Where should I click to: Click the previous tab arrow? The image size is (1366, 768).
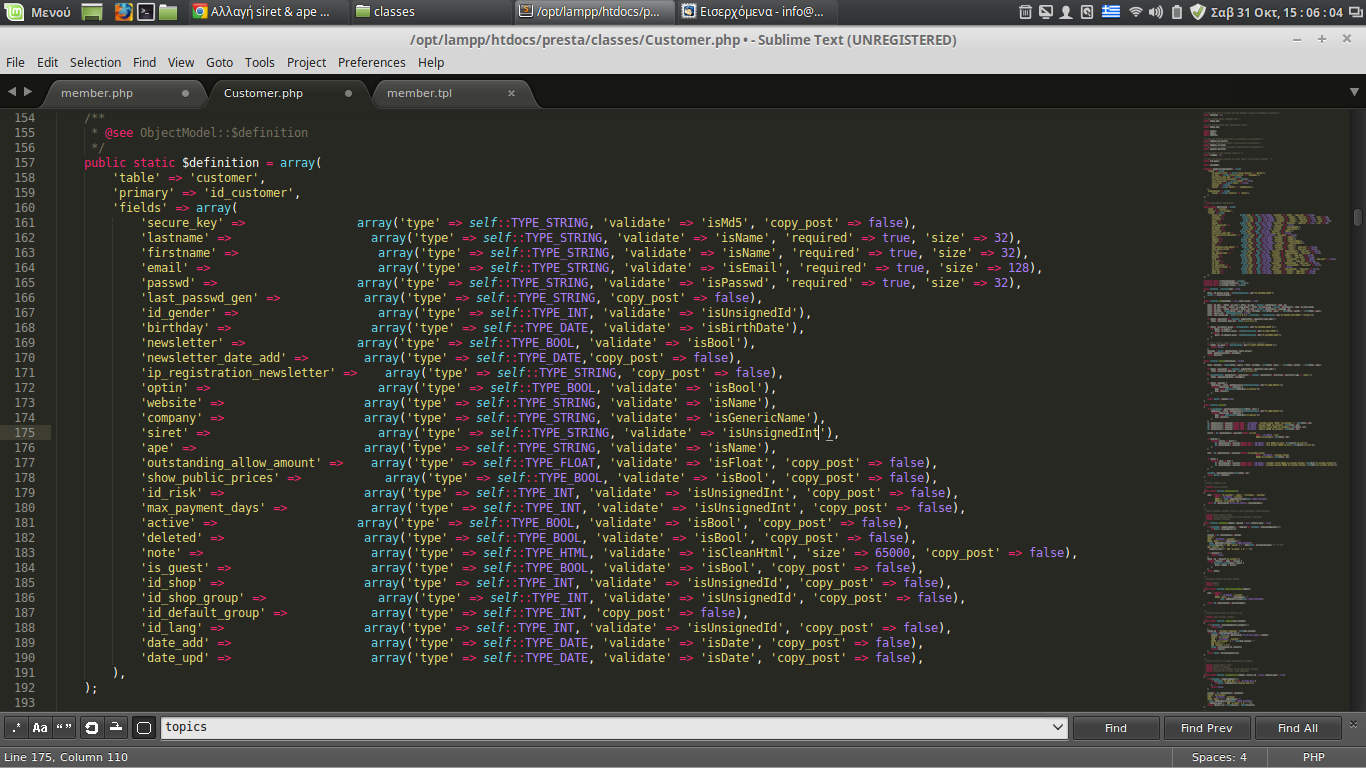12,92
